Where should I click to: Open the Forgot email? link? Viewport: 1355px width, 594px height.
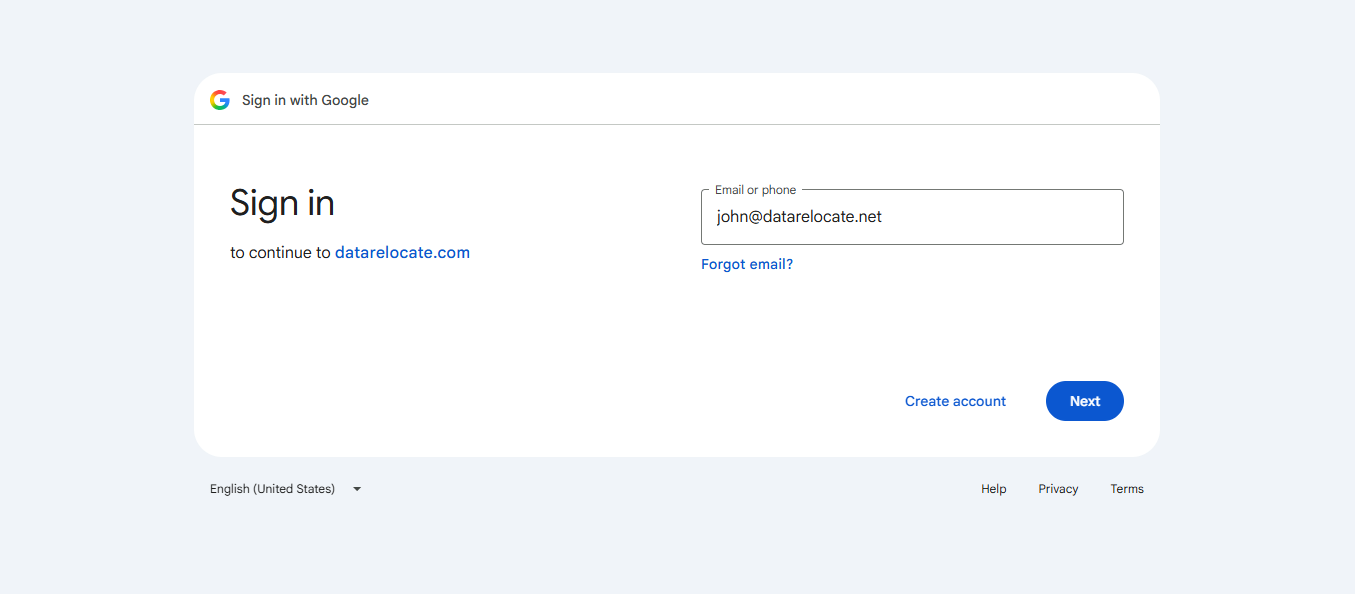(x=747, y=264)
